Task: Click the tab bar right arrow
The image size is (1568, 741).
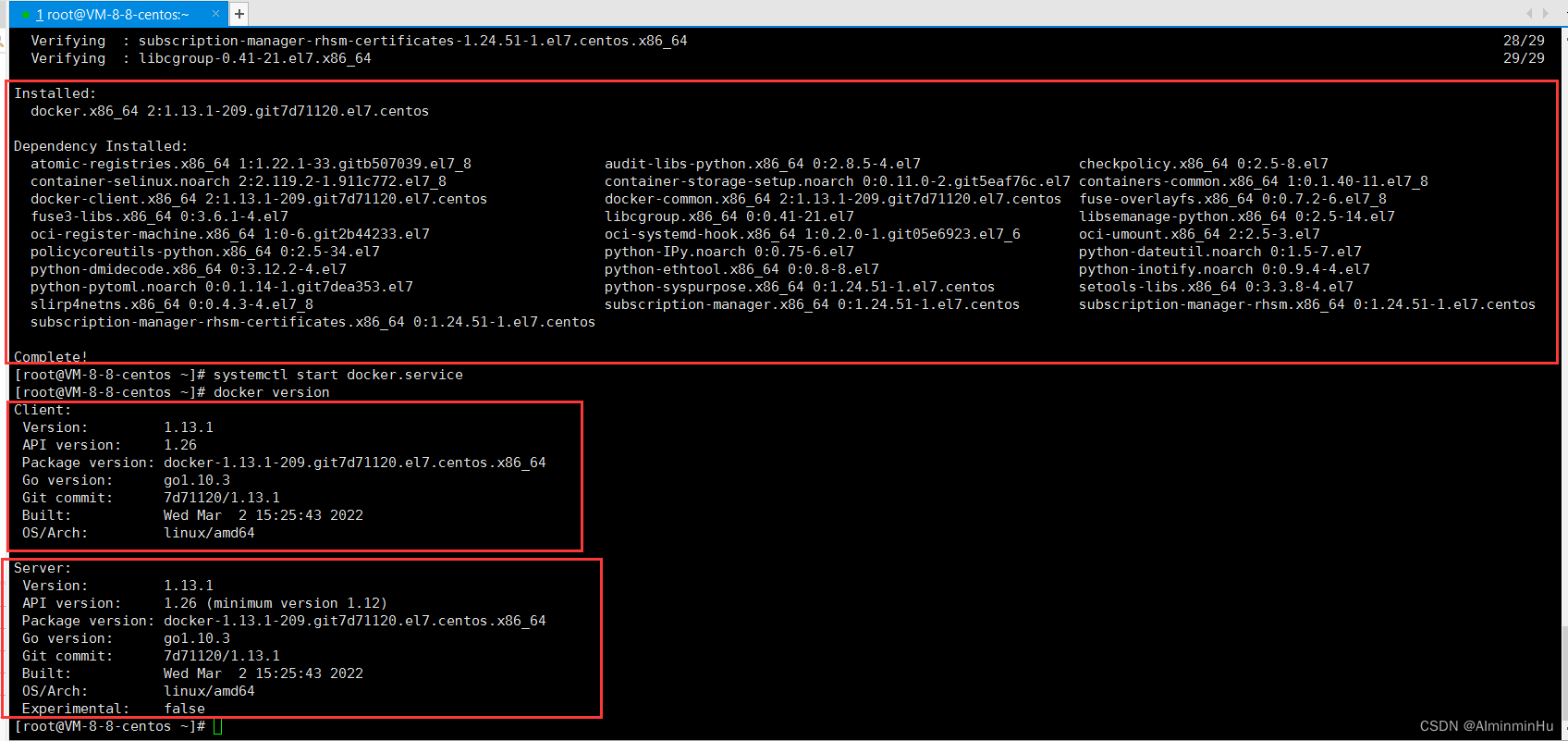Action: [1545, 13]
